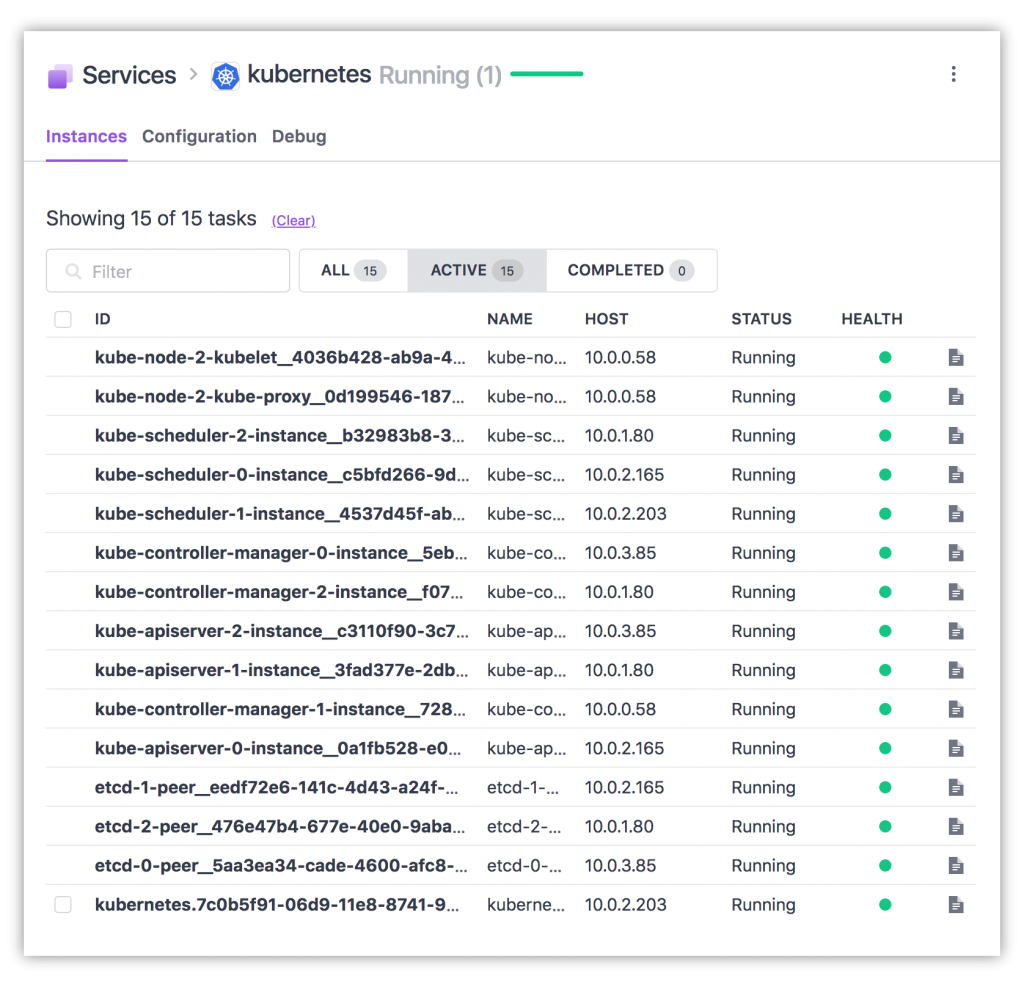Click the green service status progress bar
This screenshot has width=1024, height=987.
pos(547,74)
